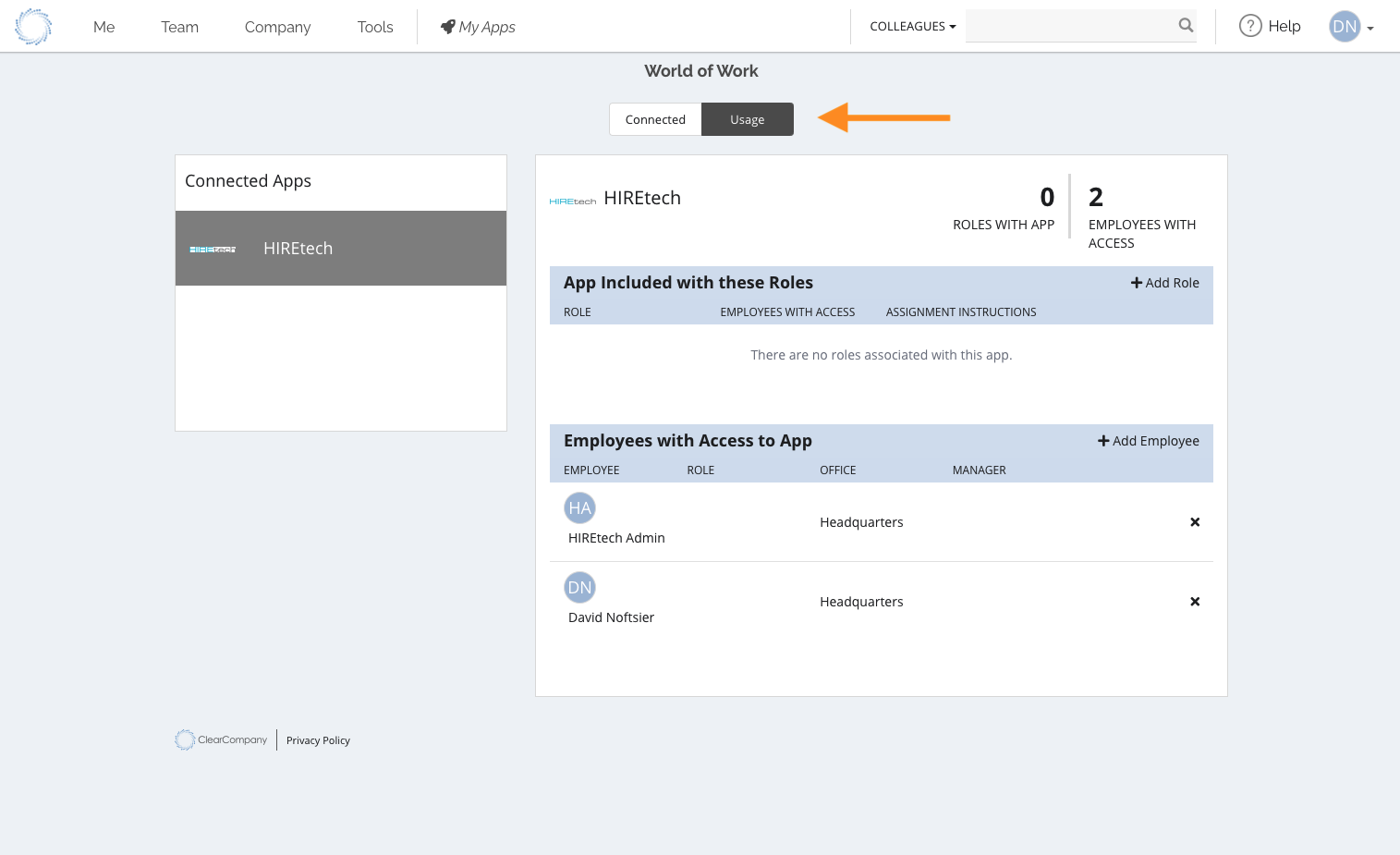Open David Noftsier employee name

point(611,617)
